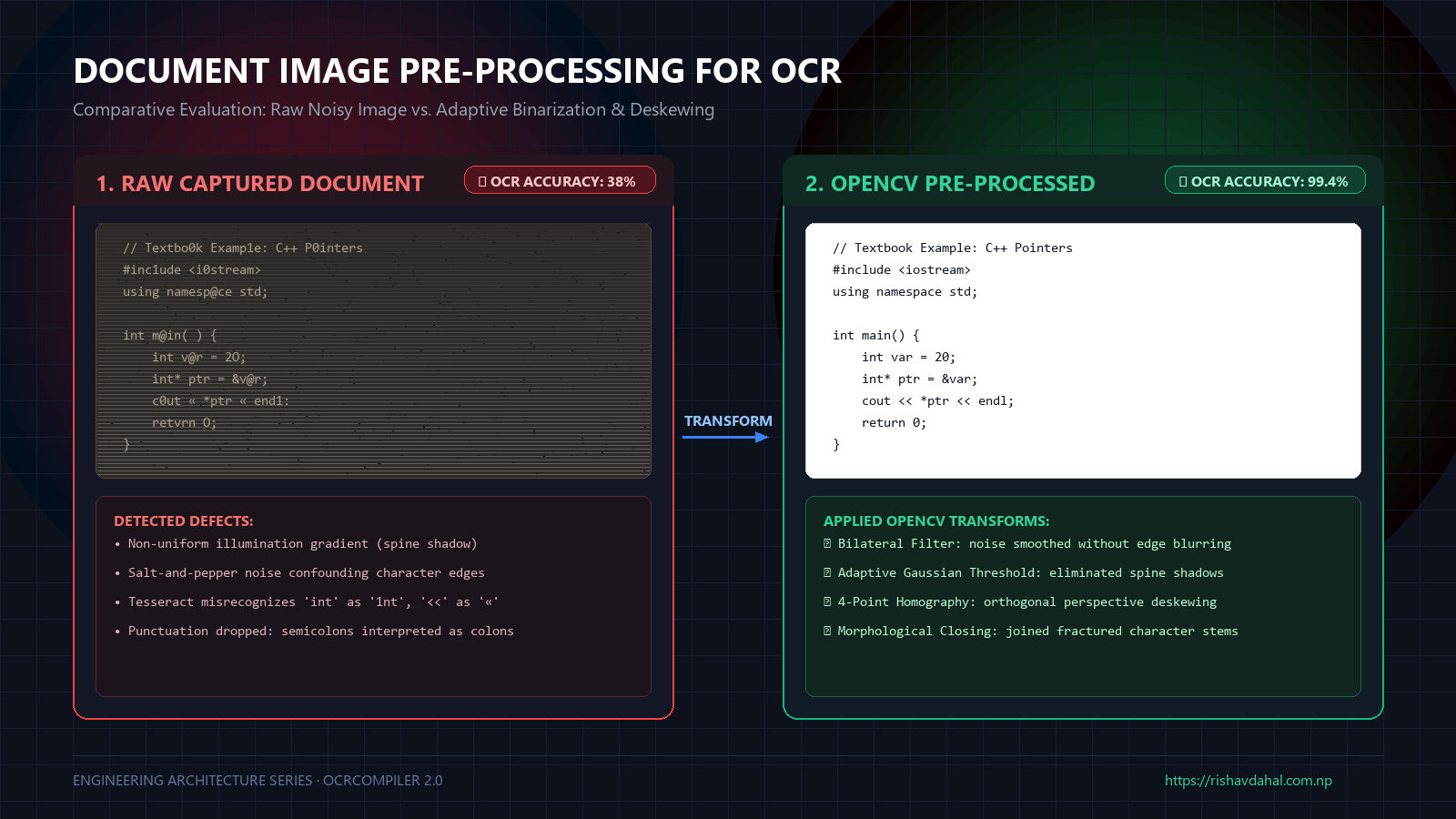Click the 'DETECTED DEFECTS:' heading
Viewport: 1456px width, 819px height.
coord(184,521)
